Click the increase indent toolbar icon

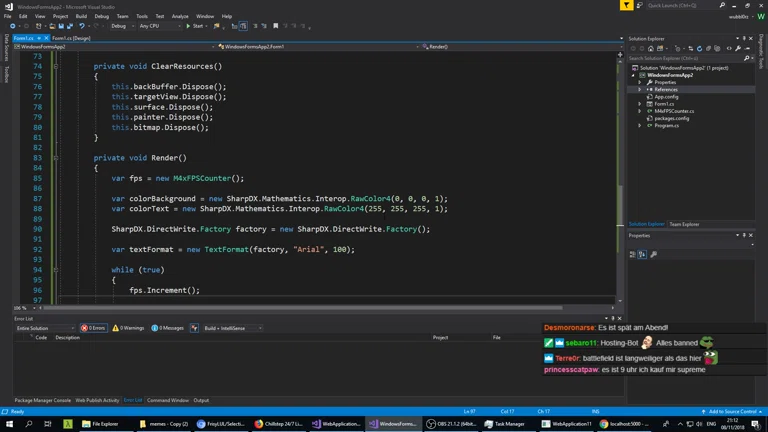264,26
